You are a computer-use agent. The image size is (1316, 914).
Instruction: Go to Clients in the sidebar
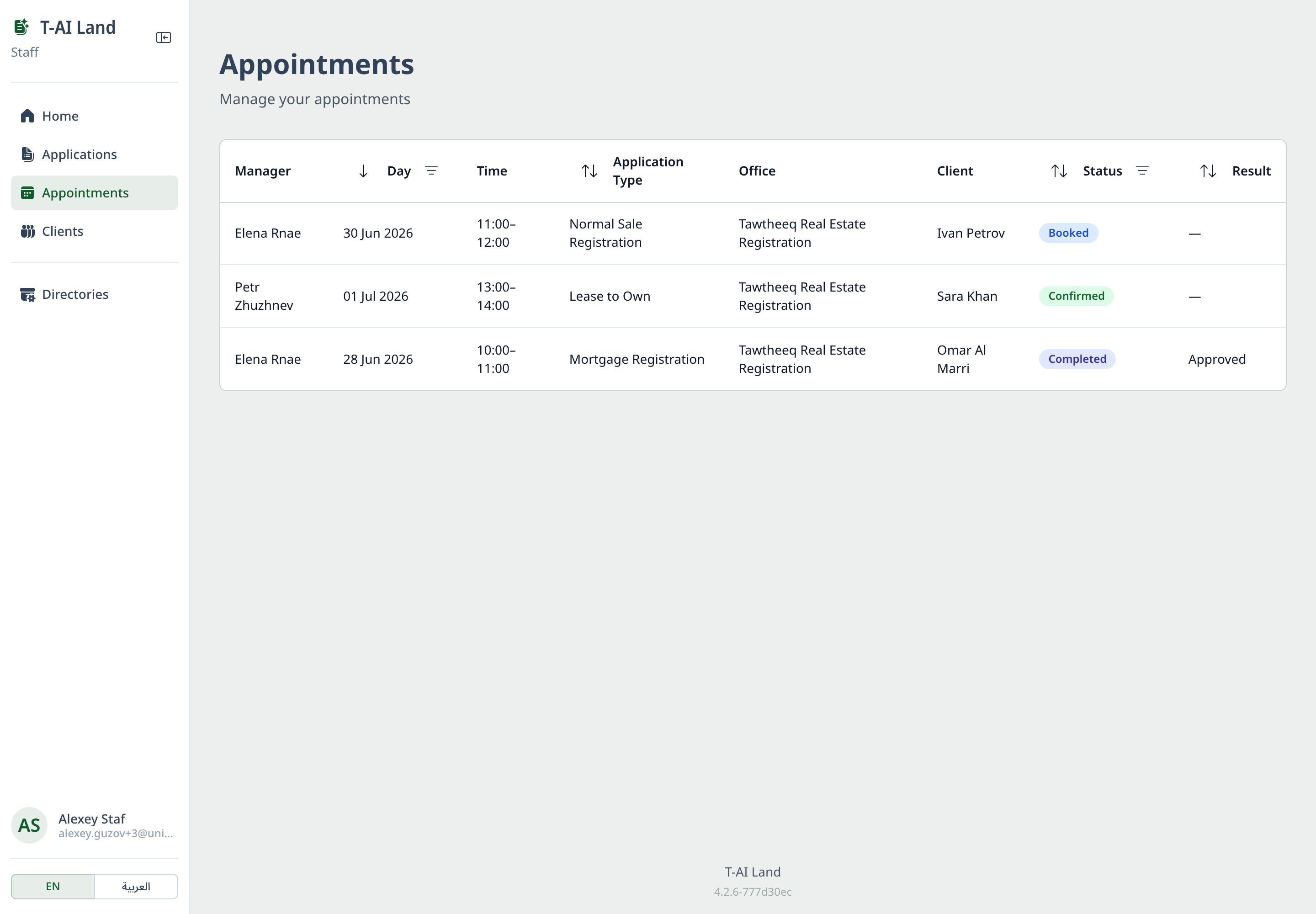95,231
